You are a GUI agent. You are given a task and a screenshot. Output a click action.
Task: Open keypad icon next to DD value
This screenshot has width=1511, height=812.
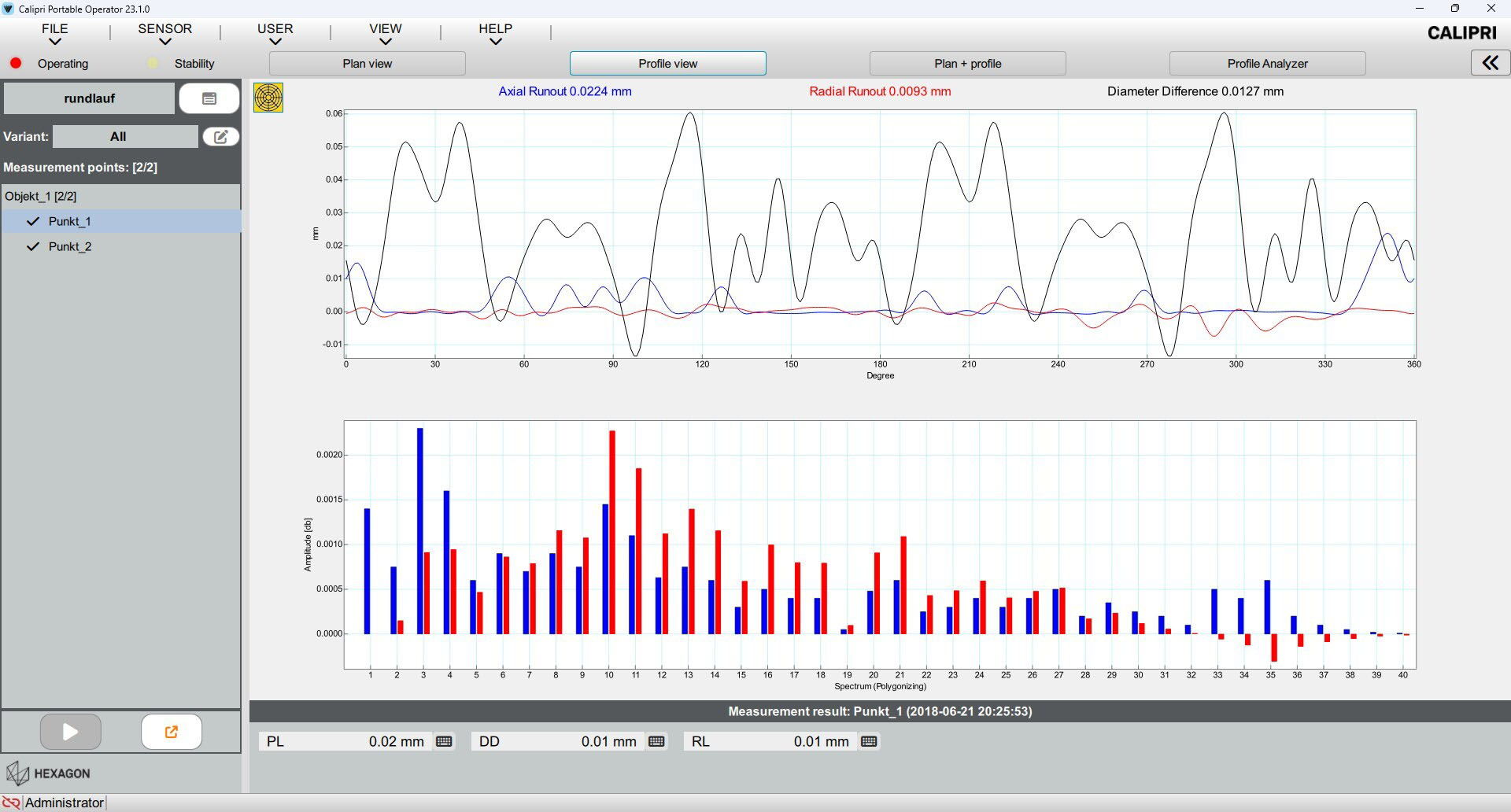[656, 741]
